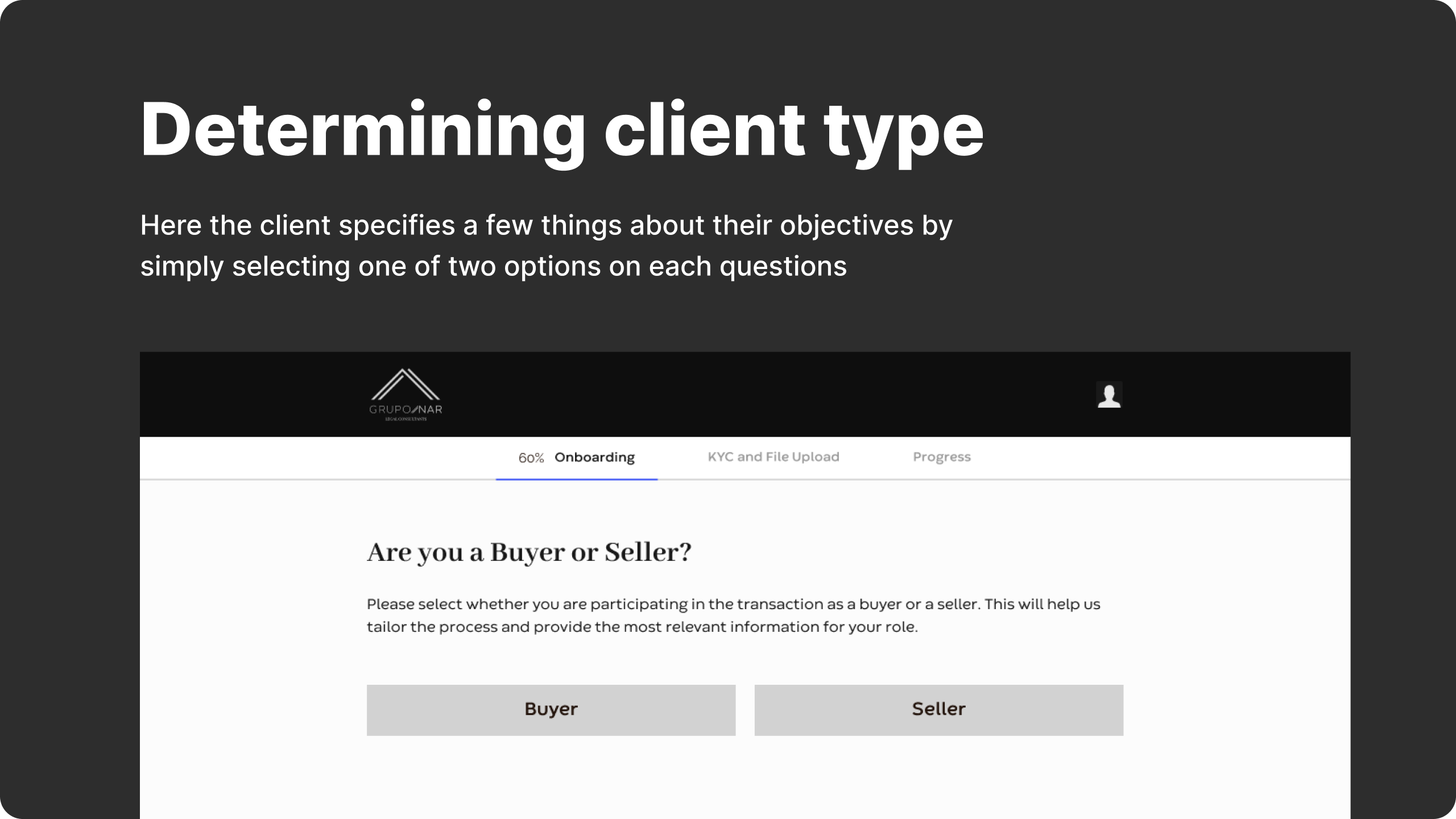Screen dimensions: 1456x819
Task: Open the KYC and File Upload tab
Action: tap(773, 457)
